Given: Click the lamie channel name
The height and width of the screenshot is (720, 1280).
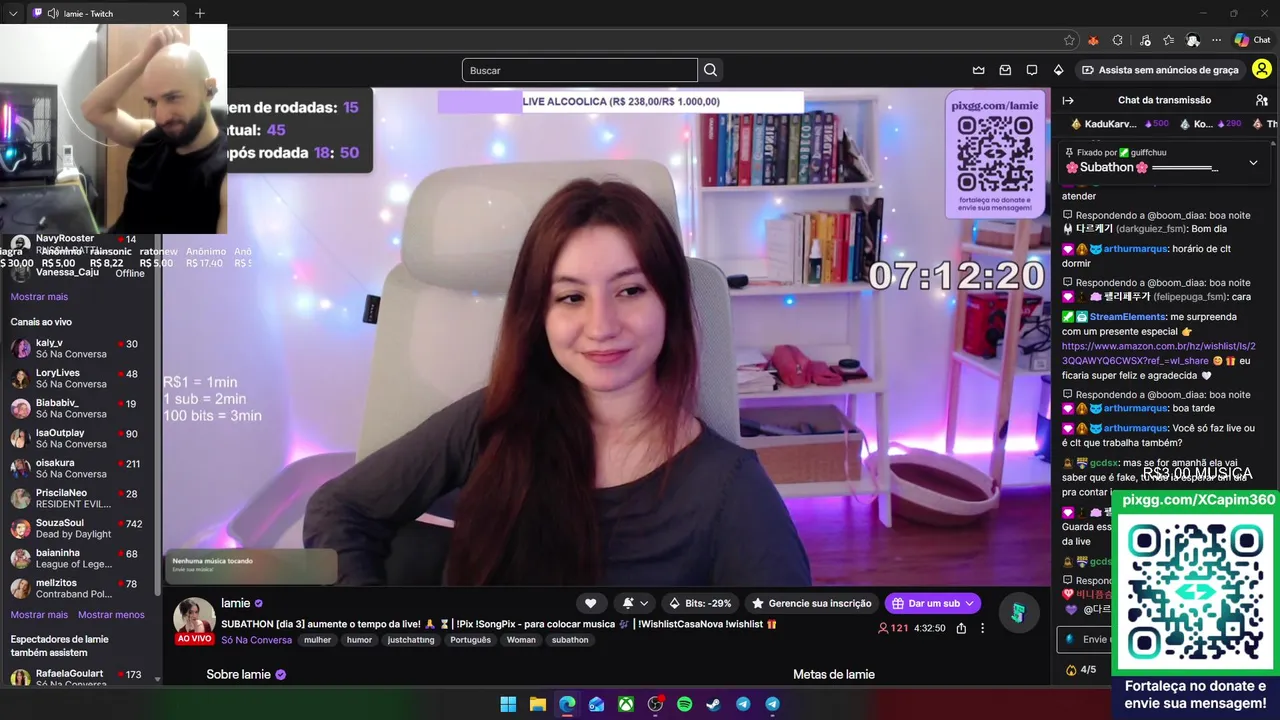Looking at the screenshot, I should [236, 603].
